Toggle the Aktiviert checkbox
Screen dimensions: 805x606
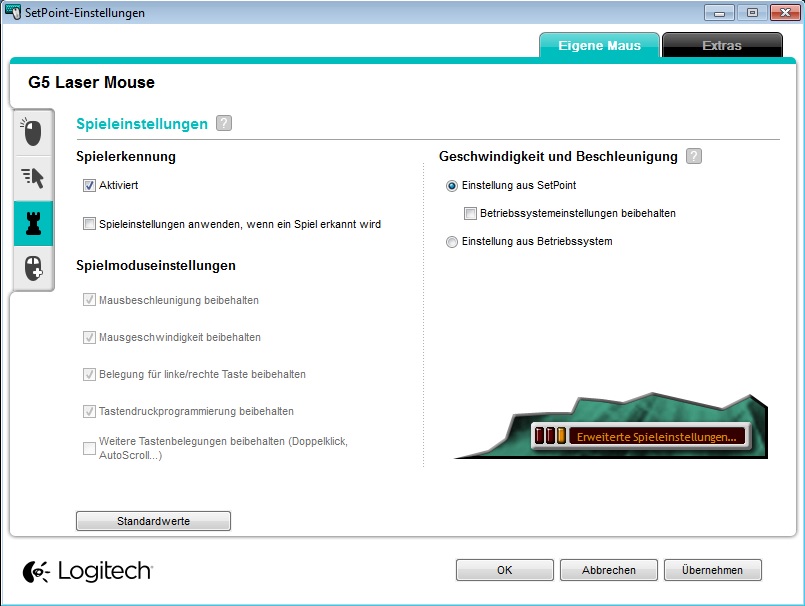pyautogui.click(x=89, y=185)
